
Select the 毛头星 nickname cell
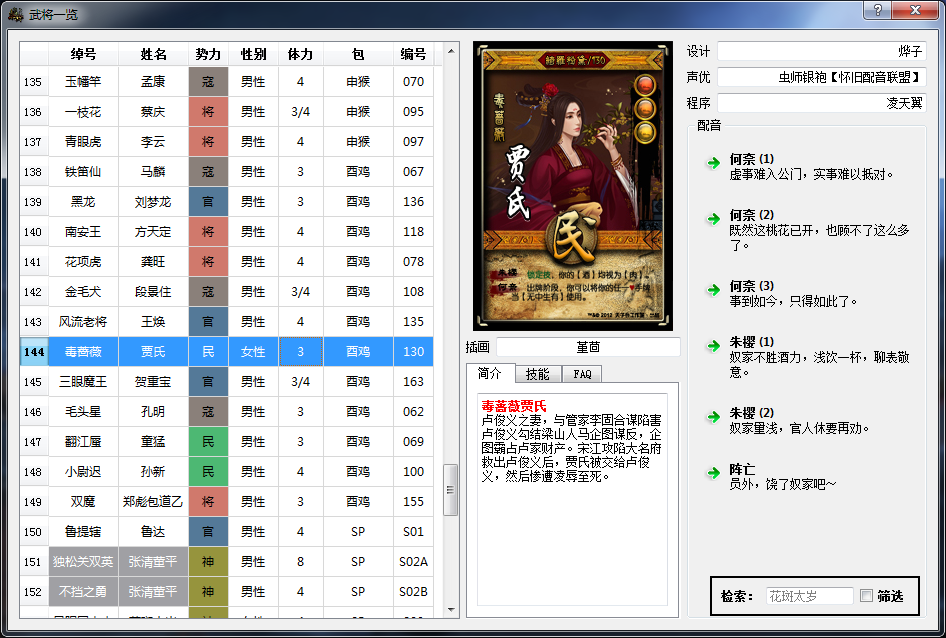[x=83, y=412]
